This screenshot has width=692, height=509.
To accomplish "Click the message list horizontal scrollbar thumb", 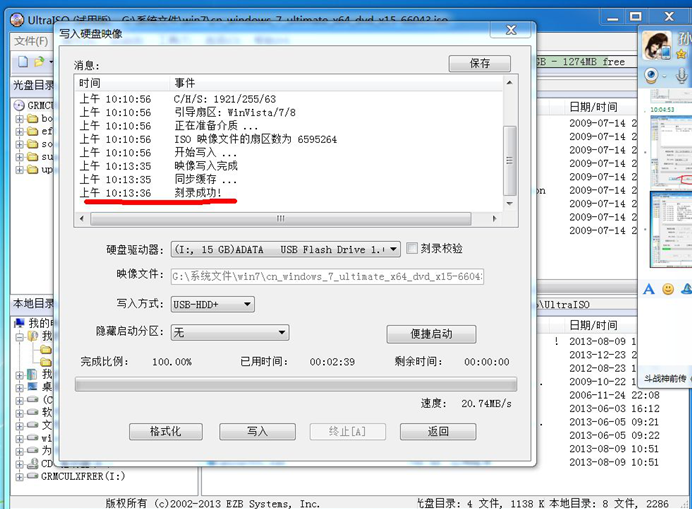I will pos(281,219).
